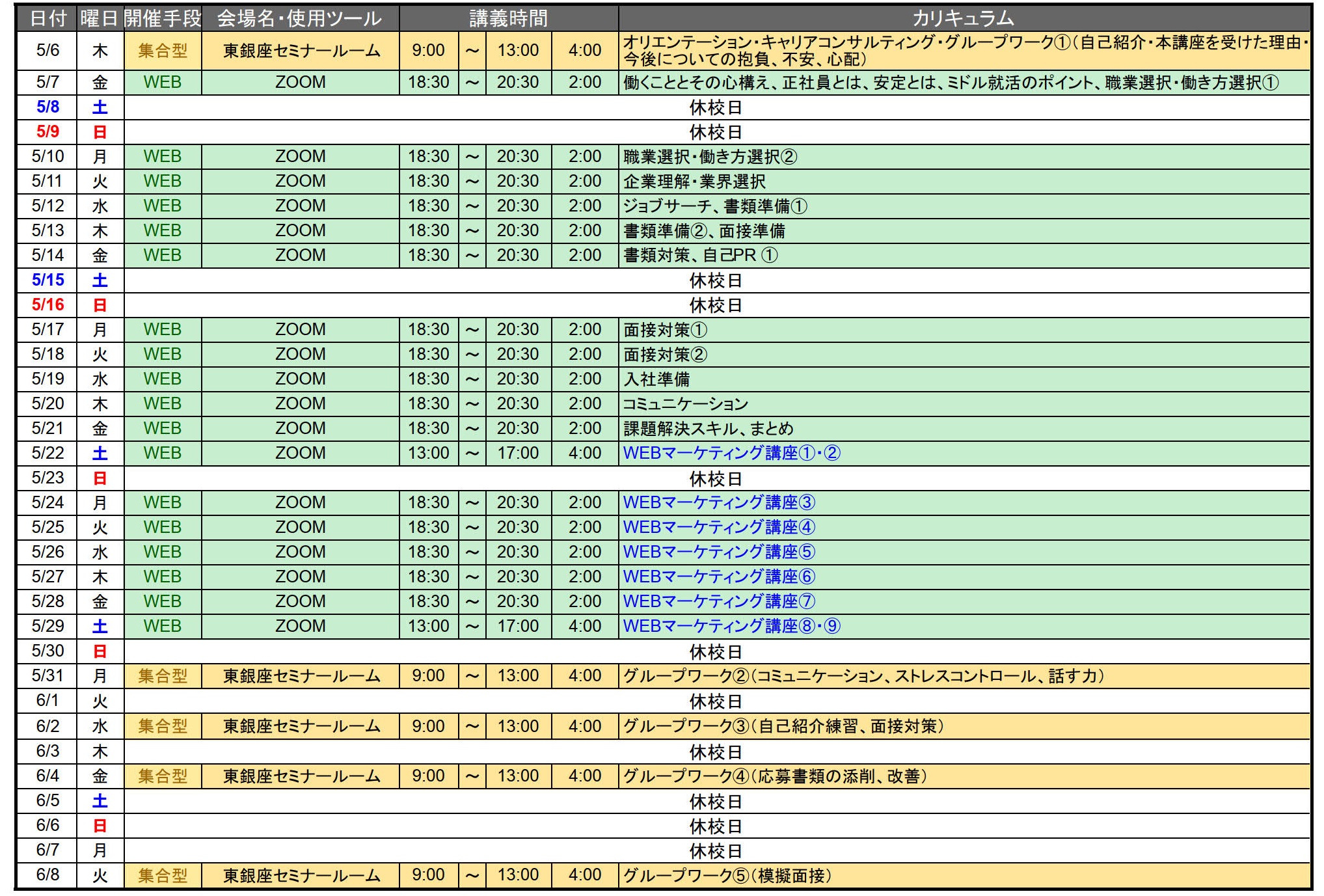Open WEBマーケティング講座⑥ link text
1324x896 pixels.
719,577
